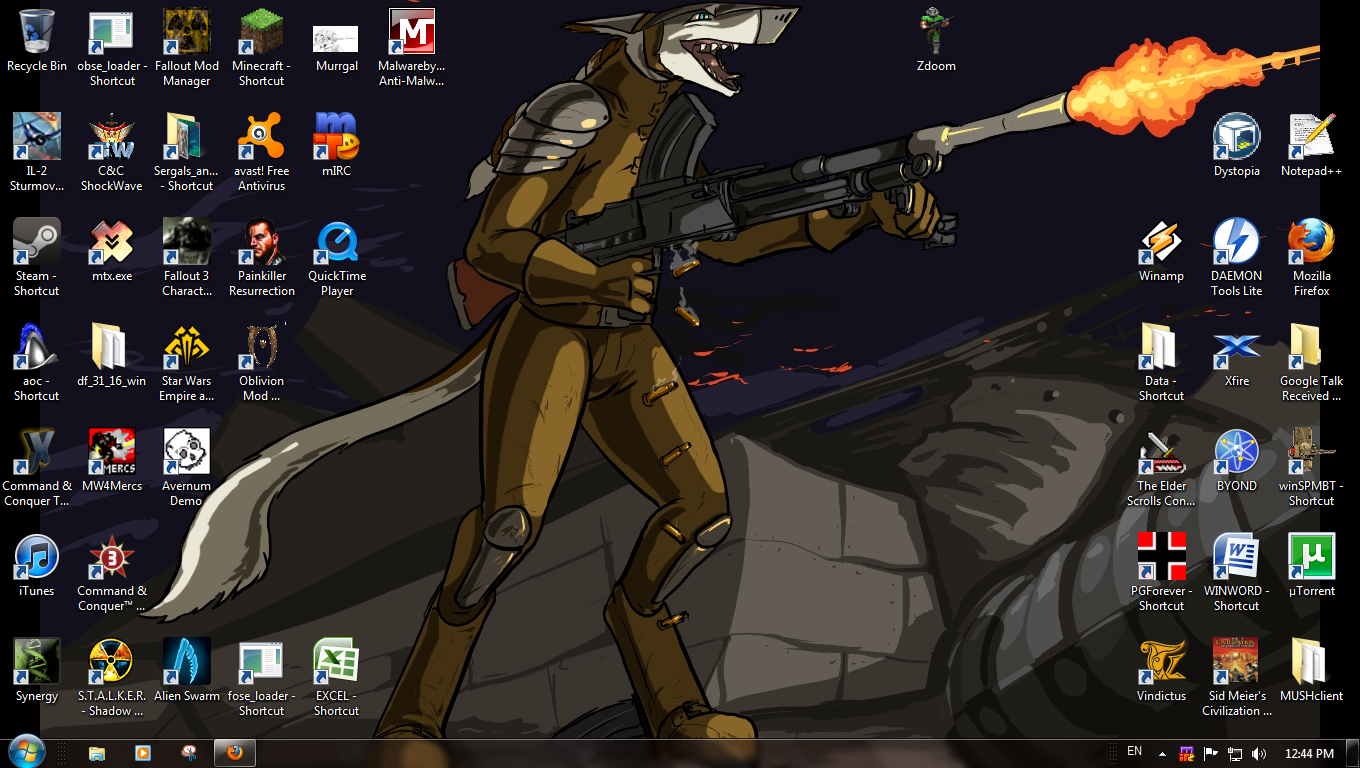Select the Alien Swarm desktop icon
This screenshot has width=1360, height=768.
[187, 663]
